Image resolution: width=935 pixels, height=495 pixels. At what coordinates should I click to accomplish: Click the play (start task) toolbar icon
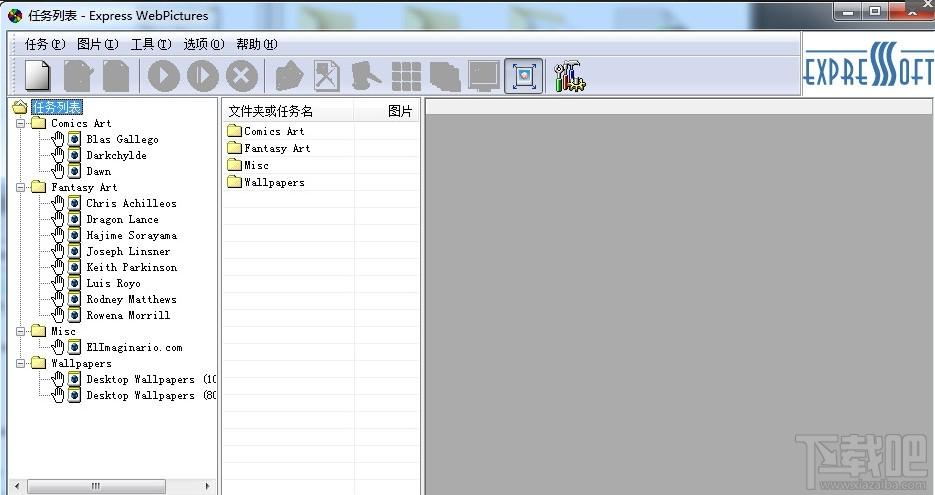(163, 76)
